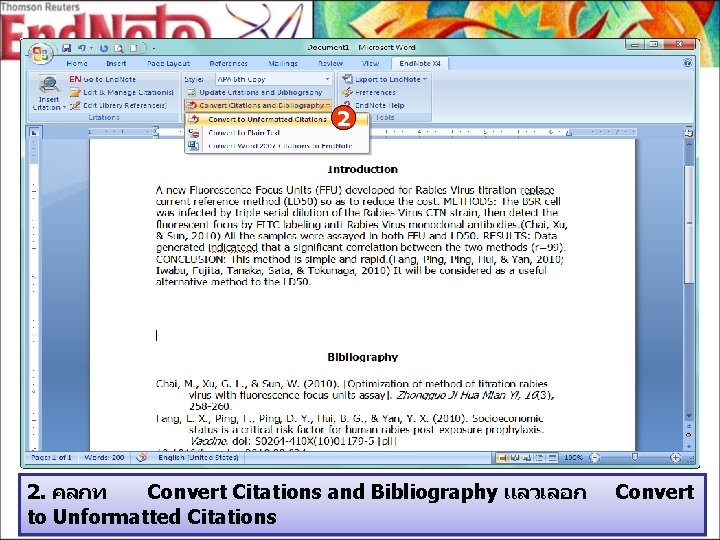
Task: Click English (United States) language indicator
Action: point(198,457)
